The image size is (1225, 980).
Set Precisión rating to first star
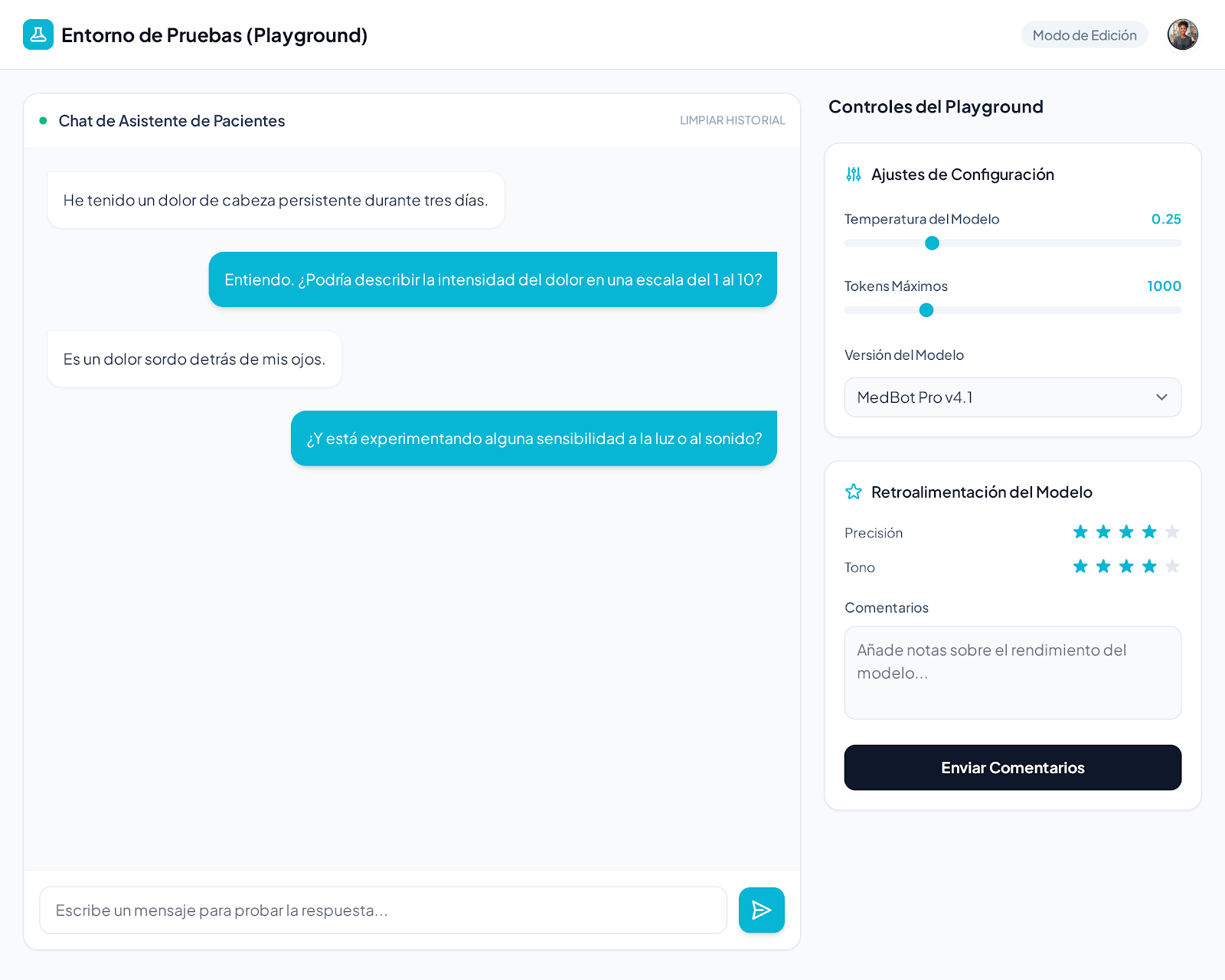click(1080, 532)
